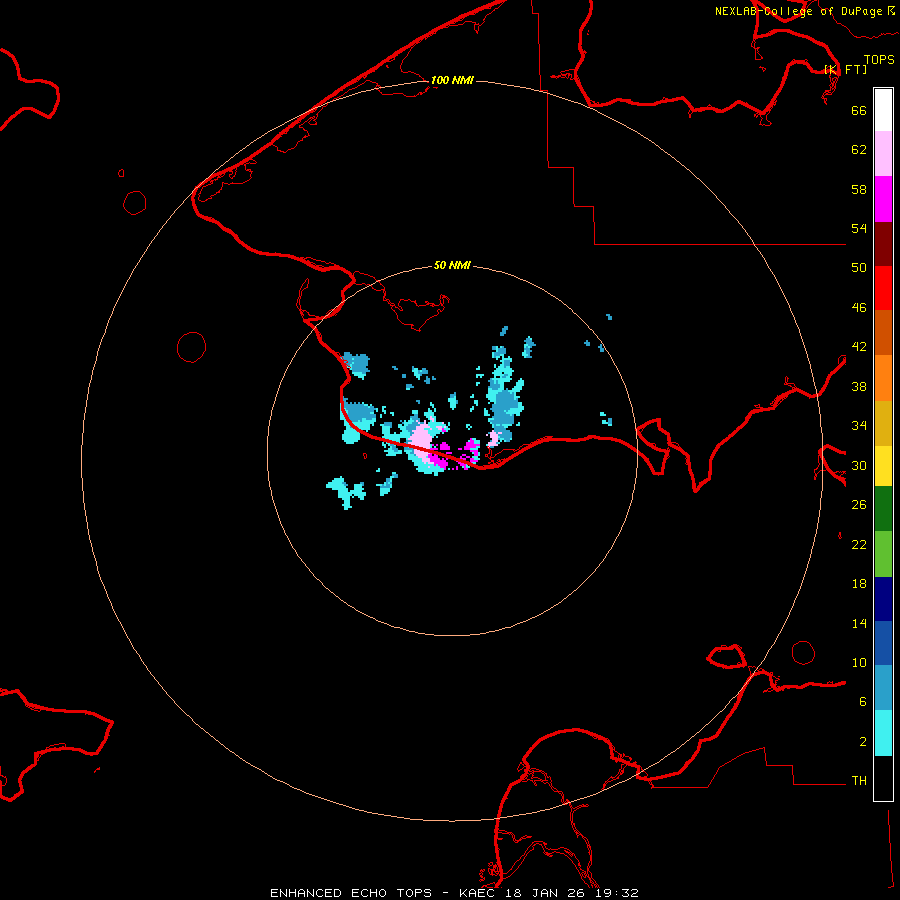Click the "ENHANCED ECHO TOPS" title text
This screenshot has width=900, height=900.
pos(351,893)
